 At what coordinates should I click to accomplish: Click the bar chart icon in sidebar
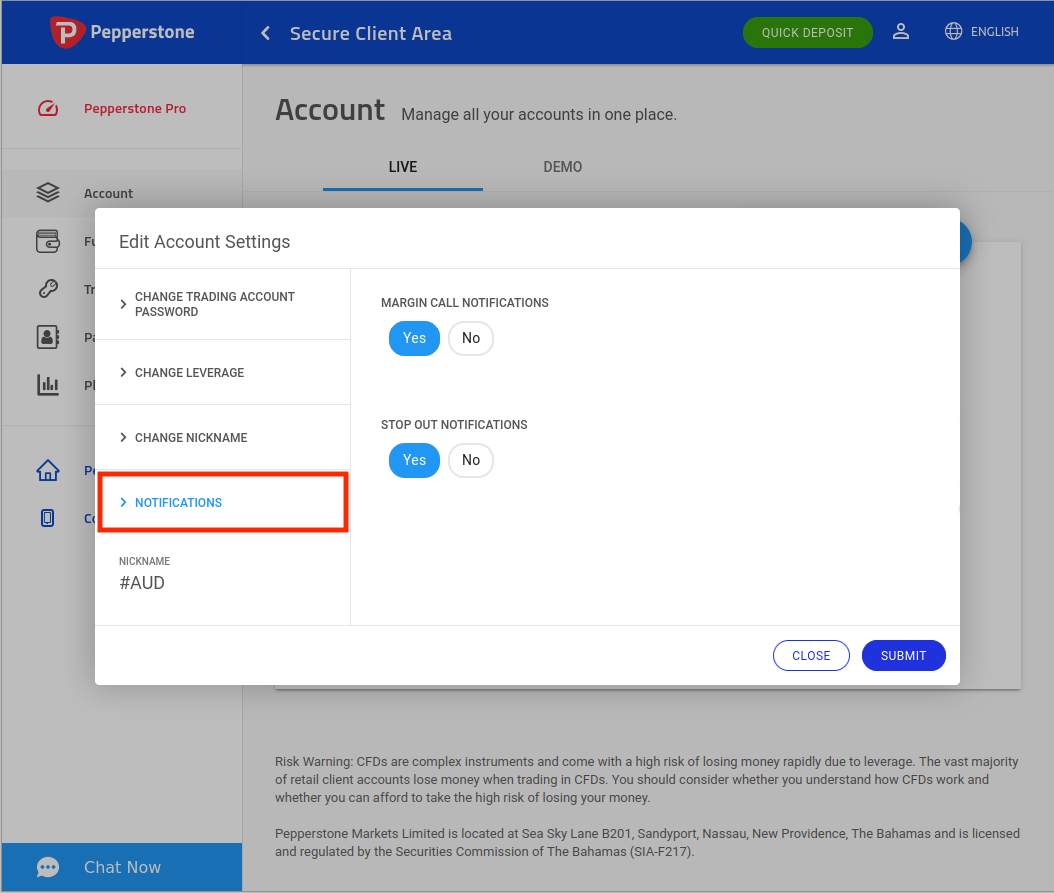pyautogui.click(x=48, y=385)
